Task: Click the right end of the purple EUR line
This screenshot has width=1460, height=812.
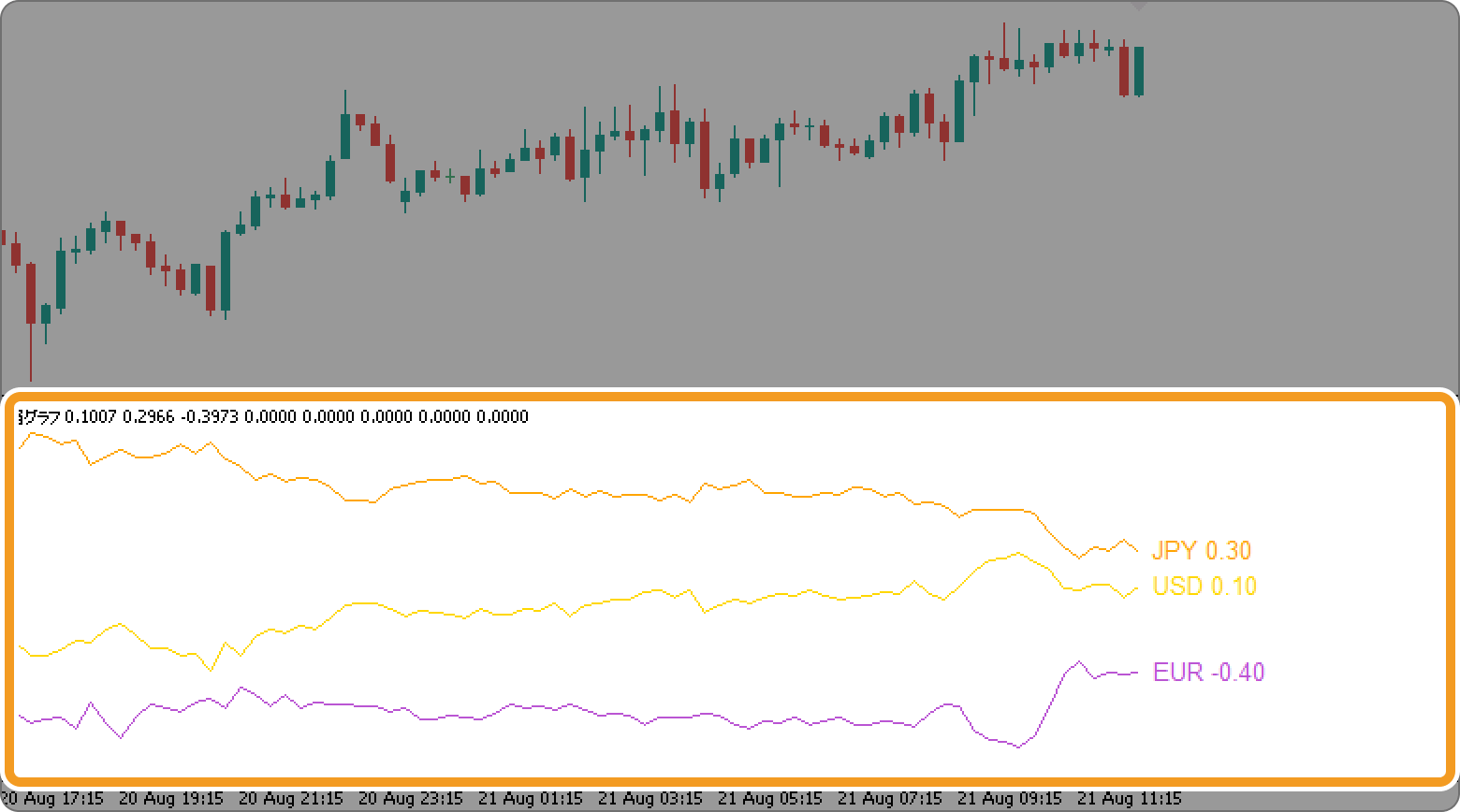Action: 1136,673
